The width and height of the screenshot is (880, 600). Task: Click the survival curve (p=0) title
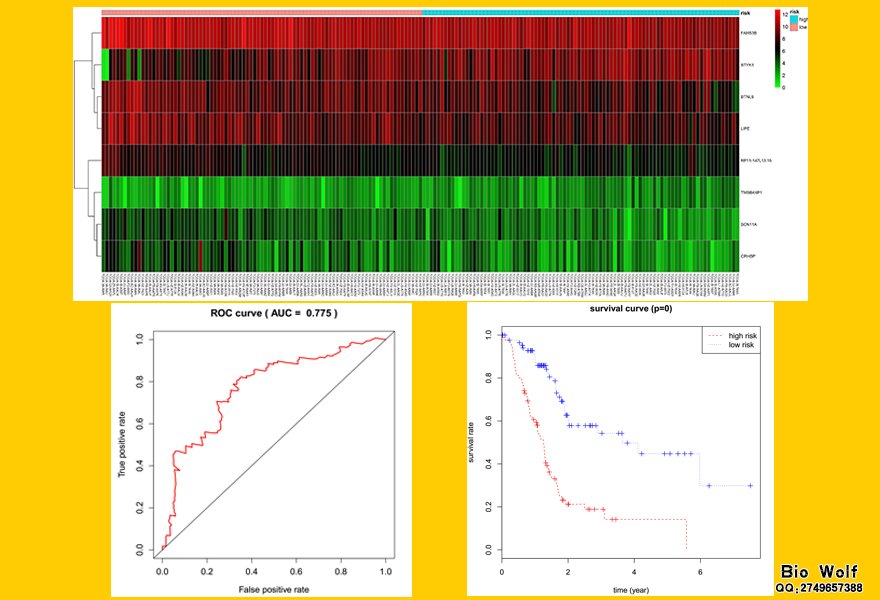(x=631, y=309)
